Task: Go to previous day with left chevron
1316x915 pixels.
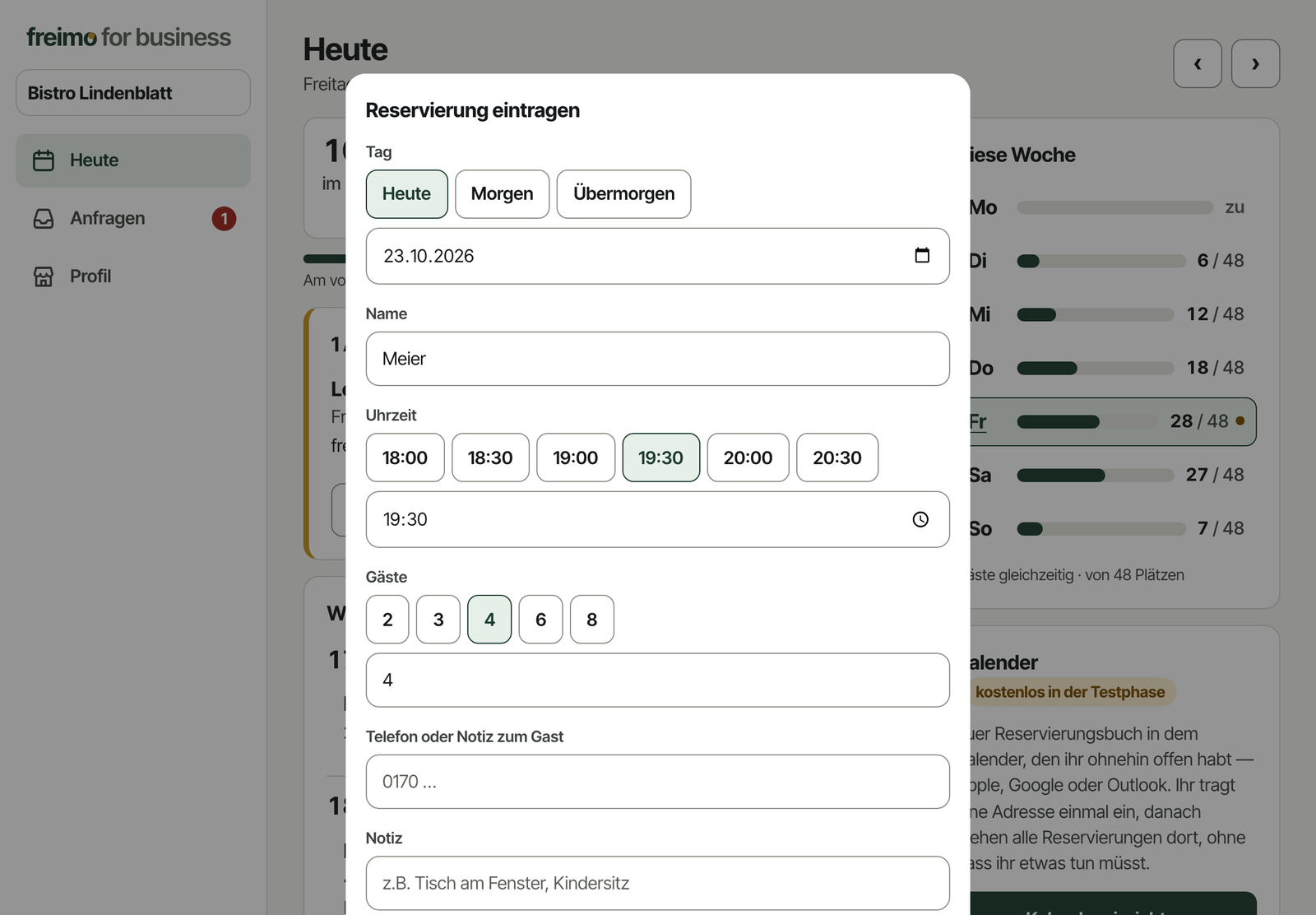Action: (1198, 63)
